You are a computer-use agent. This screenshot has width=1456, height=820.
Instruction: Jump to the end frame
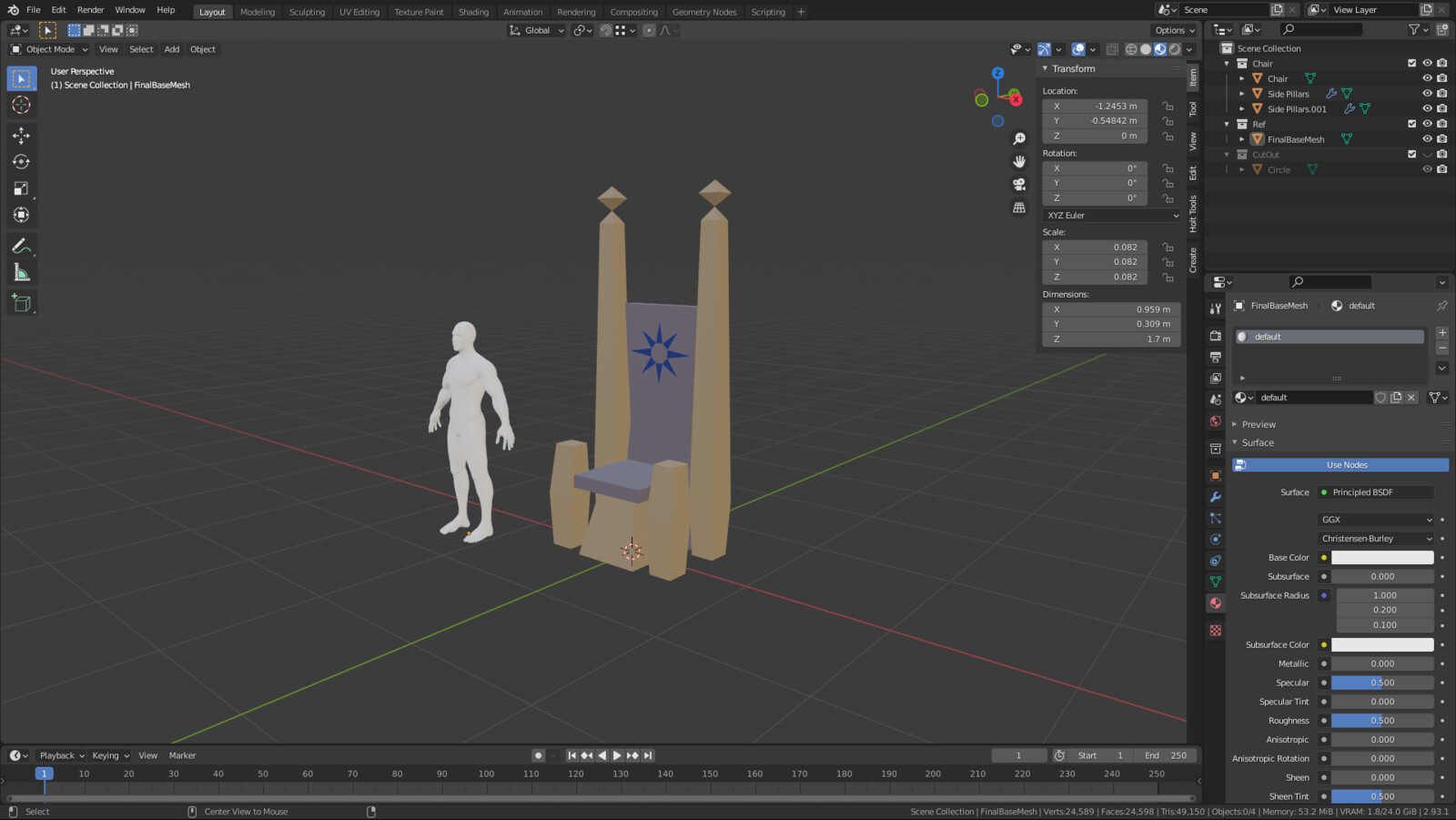click(648, 755)
